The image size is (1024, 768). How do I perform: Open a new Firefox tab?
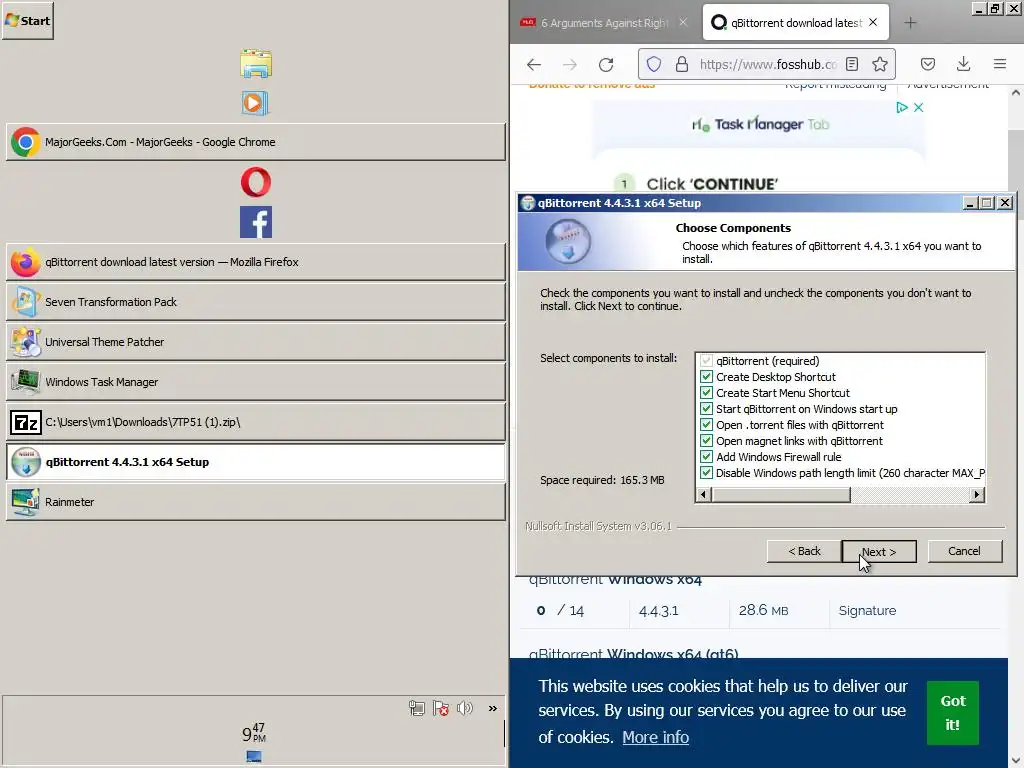coord(910,23)
